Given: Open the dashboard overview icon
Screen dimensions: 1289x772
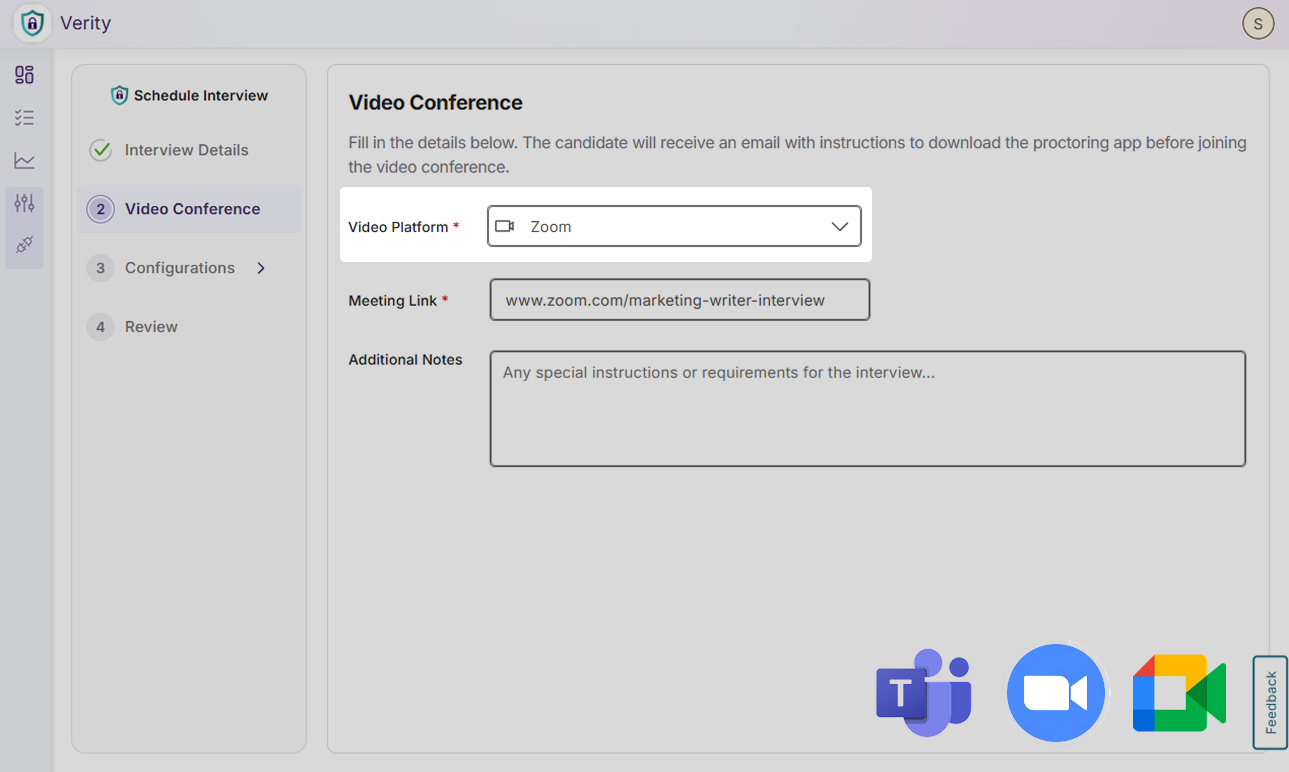Looking at the screenshot, I should (x=25, y=74).
